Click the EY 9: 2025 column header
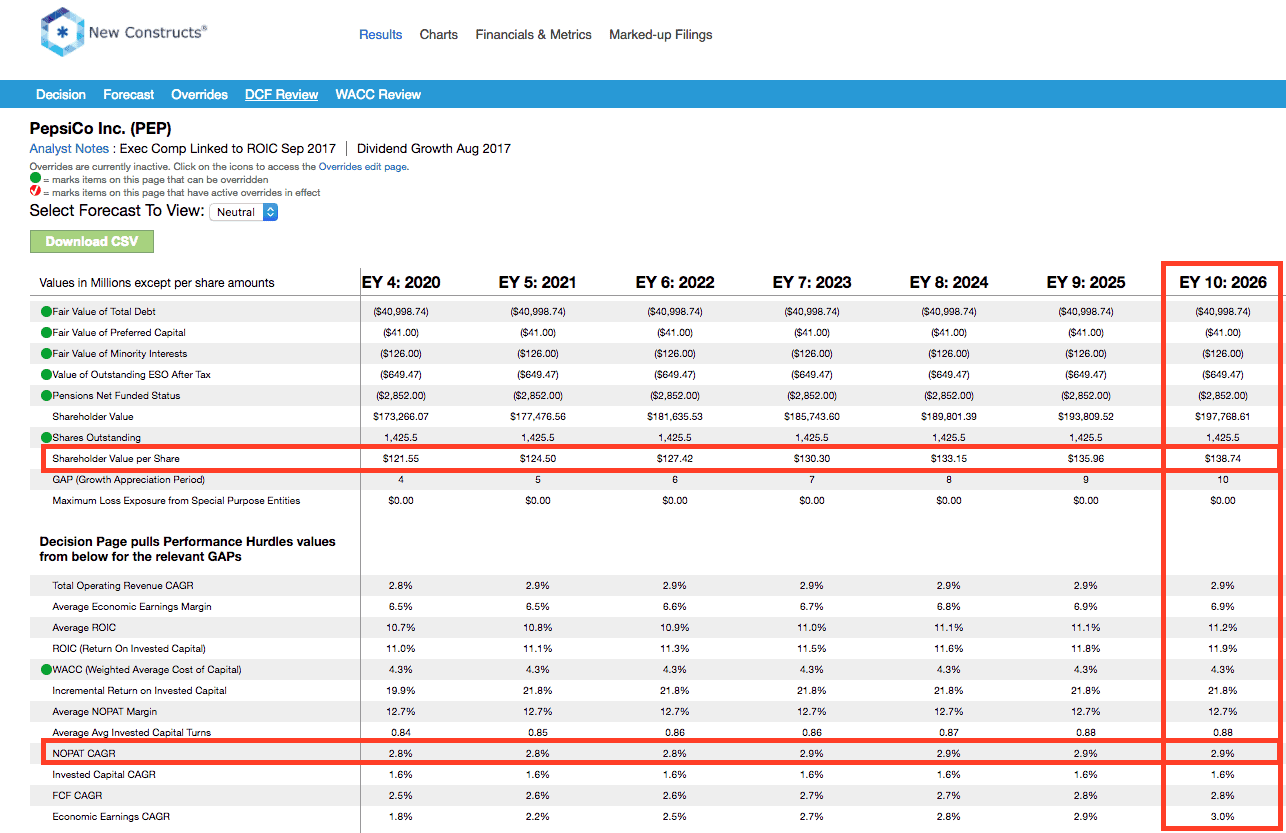The height and width of the screenshot is (833, 1286). coord(1086,283)
